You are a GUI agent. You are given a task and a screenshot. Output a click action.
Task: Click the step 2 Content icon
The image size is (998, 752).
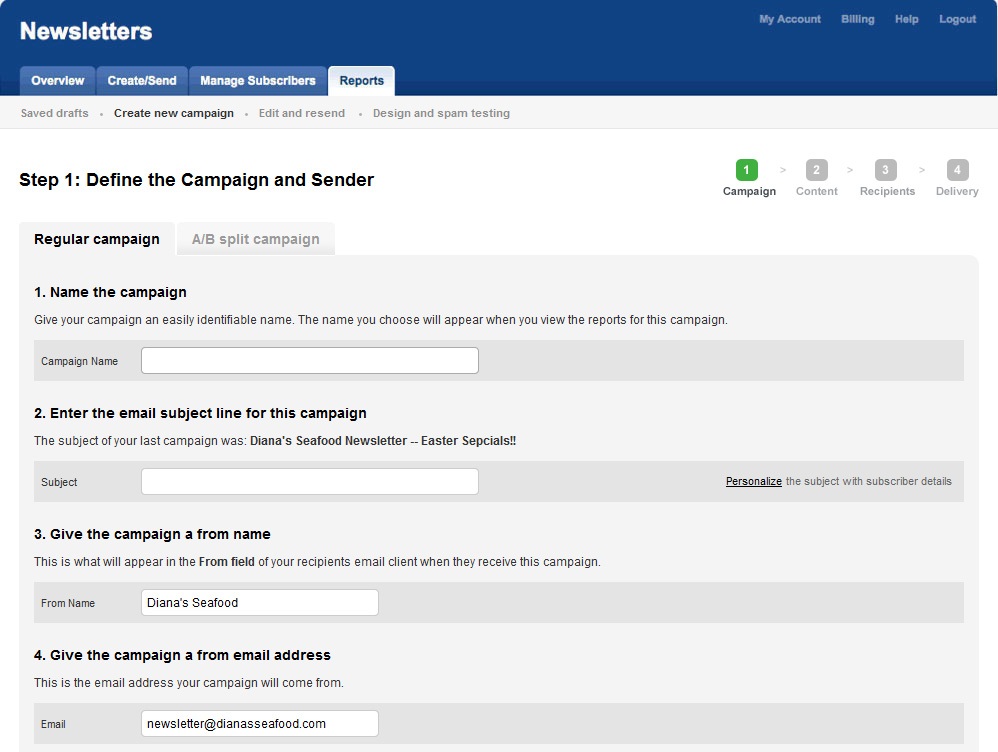pos(817,170)
